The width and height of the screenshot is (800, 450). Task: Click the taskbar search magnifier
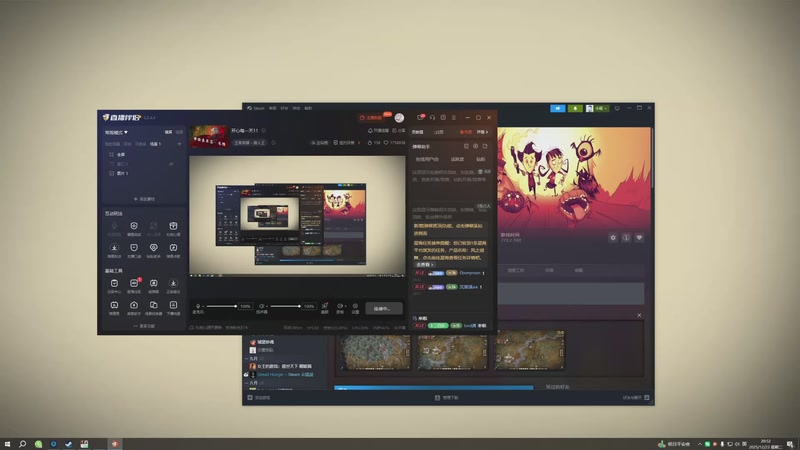pyautogui.click(x=22, y=444)
